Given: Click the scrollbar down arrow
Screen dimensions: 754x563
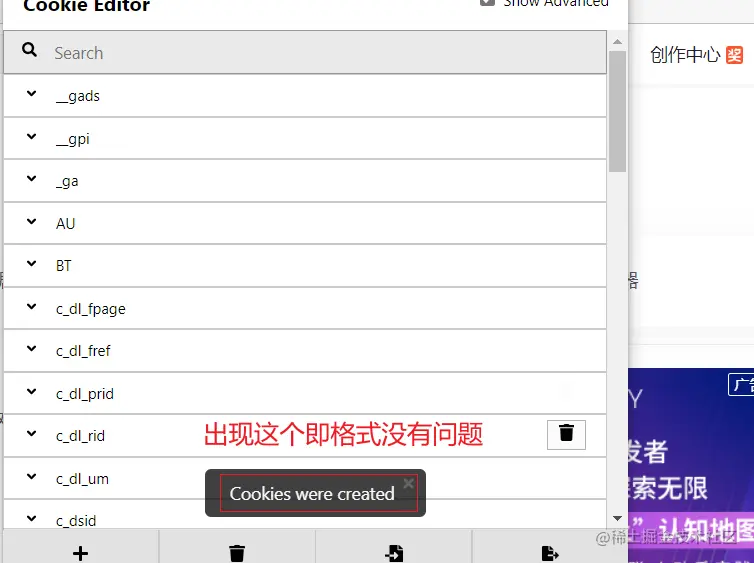Looking at the screenshot, I should (617, 518).
